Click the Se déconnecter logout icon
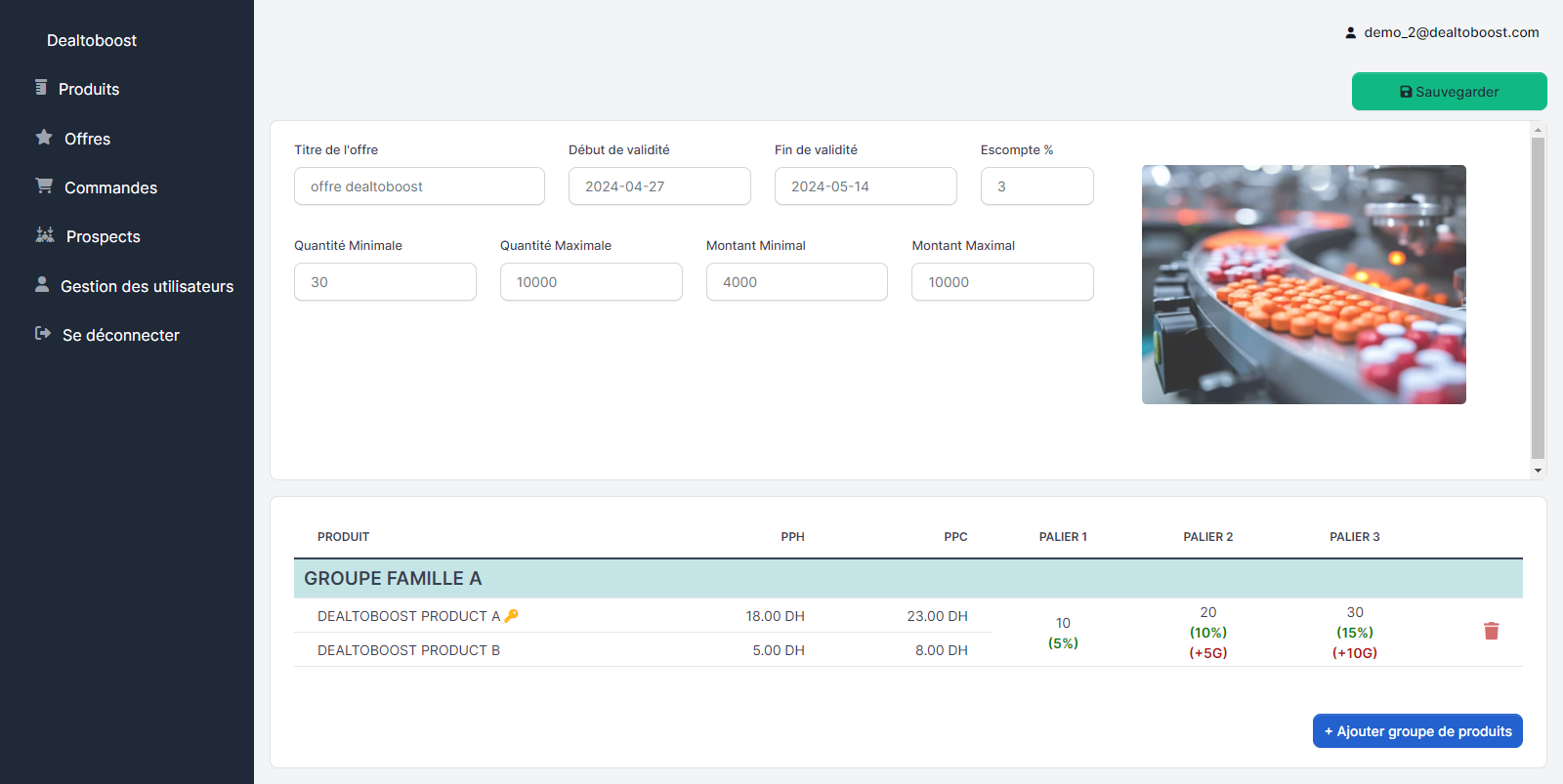This screenshot has width=1563, height=784. (43, 334)
